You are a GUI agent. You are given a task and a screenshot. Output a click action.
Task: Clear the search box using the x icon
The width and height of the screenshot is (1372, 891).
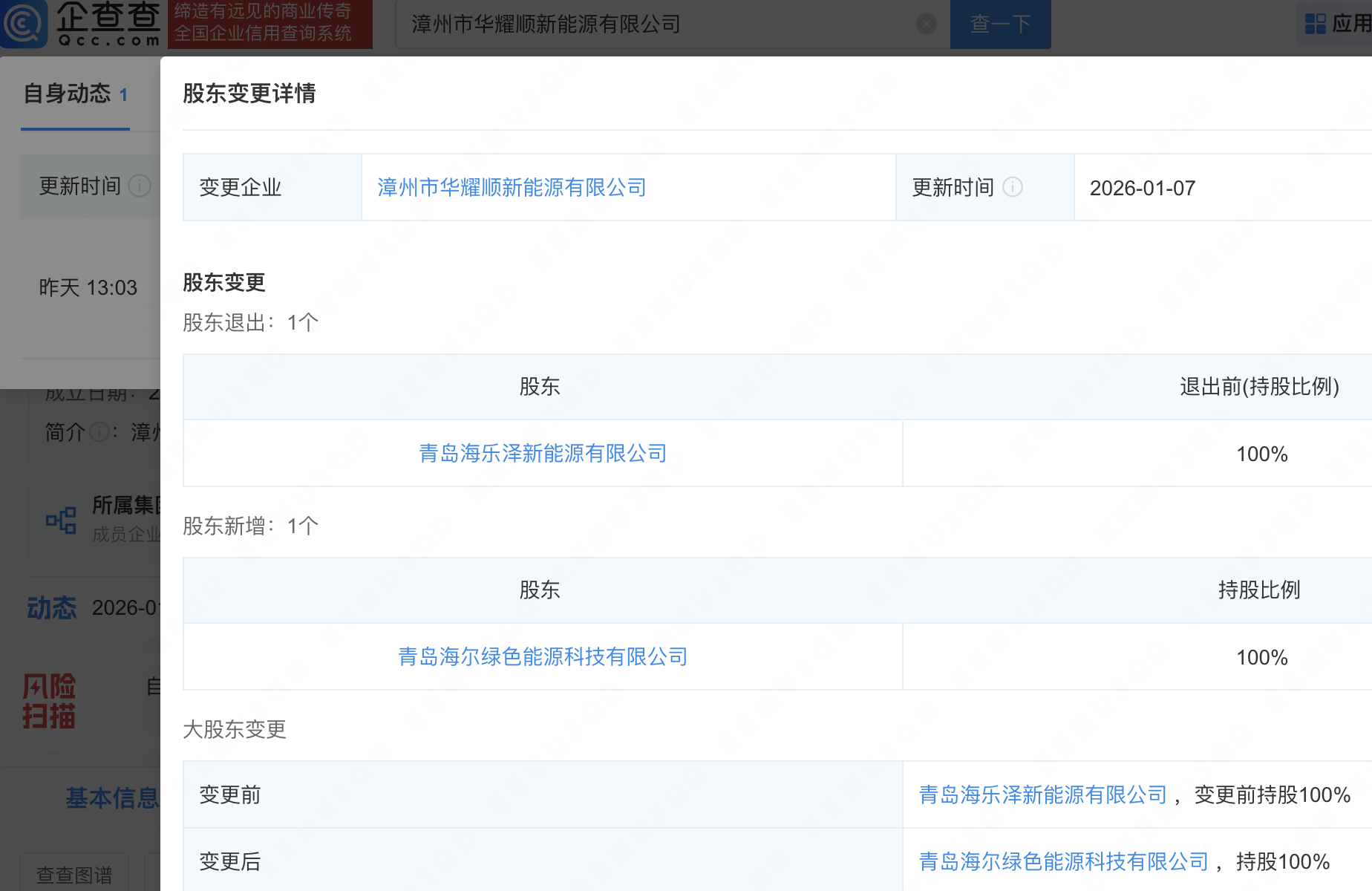point(926,23)
